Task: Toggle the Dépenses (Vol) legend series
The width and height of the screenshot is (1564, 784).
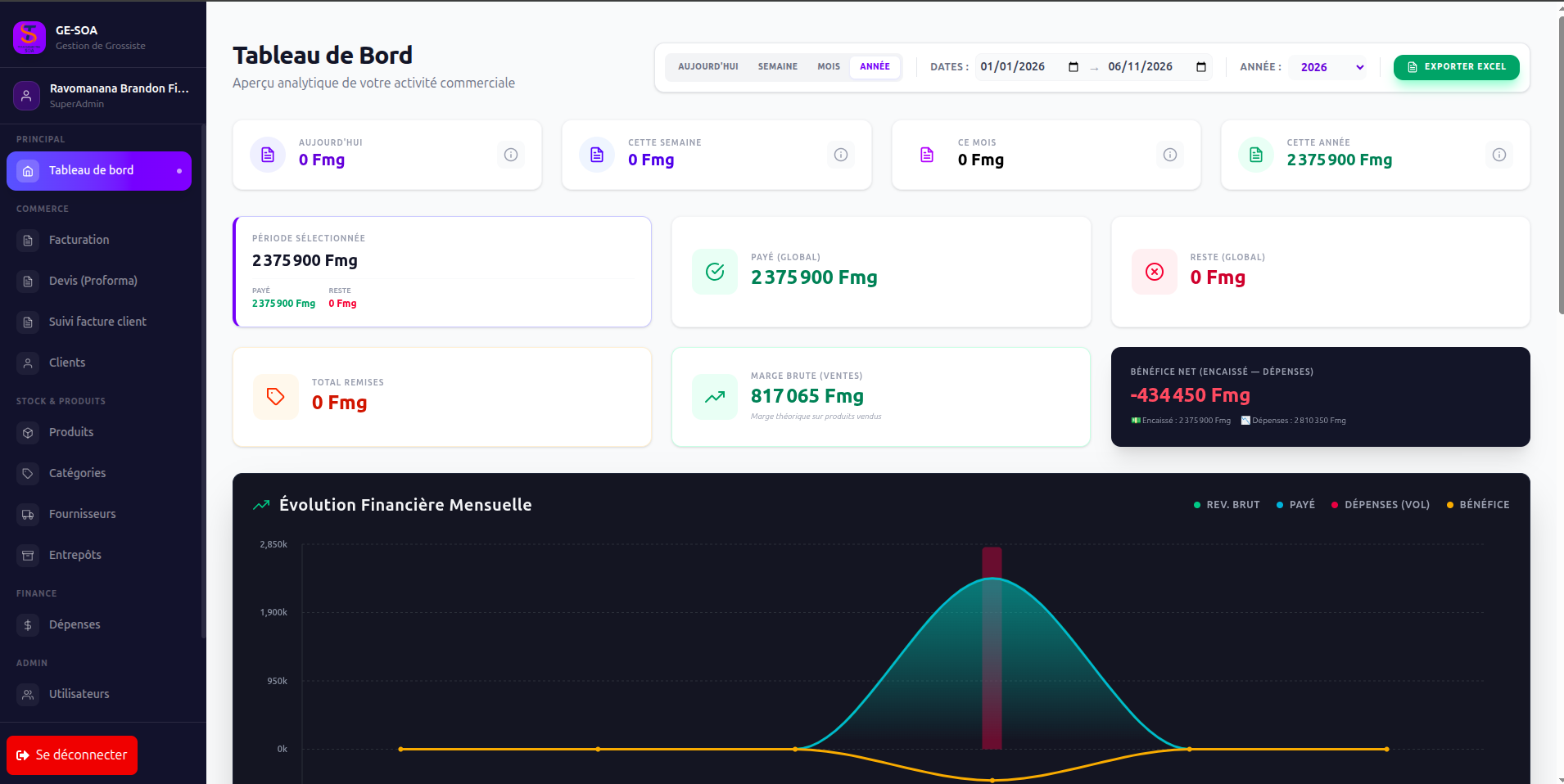Action: [x=1381, y=505]
